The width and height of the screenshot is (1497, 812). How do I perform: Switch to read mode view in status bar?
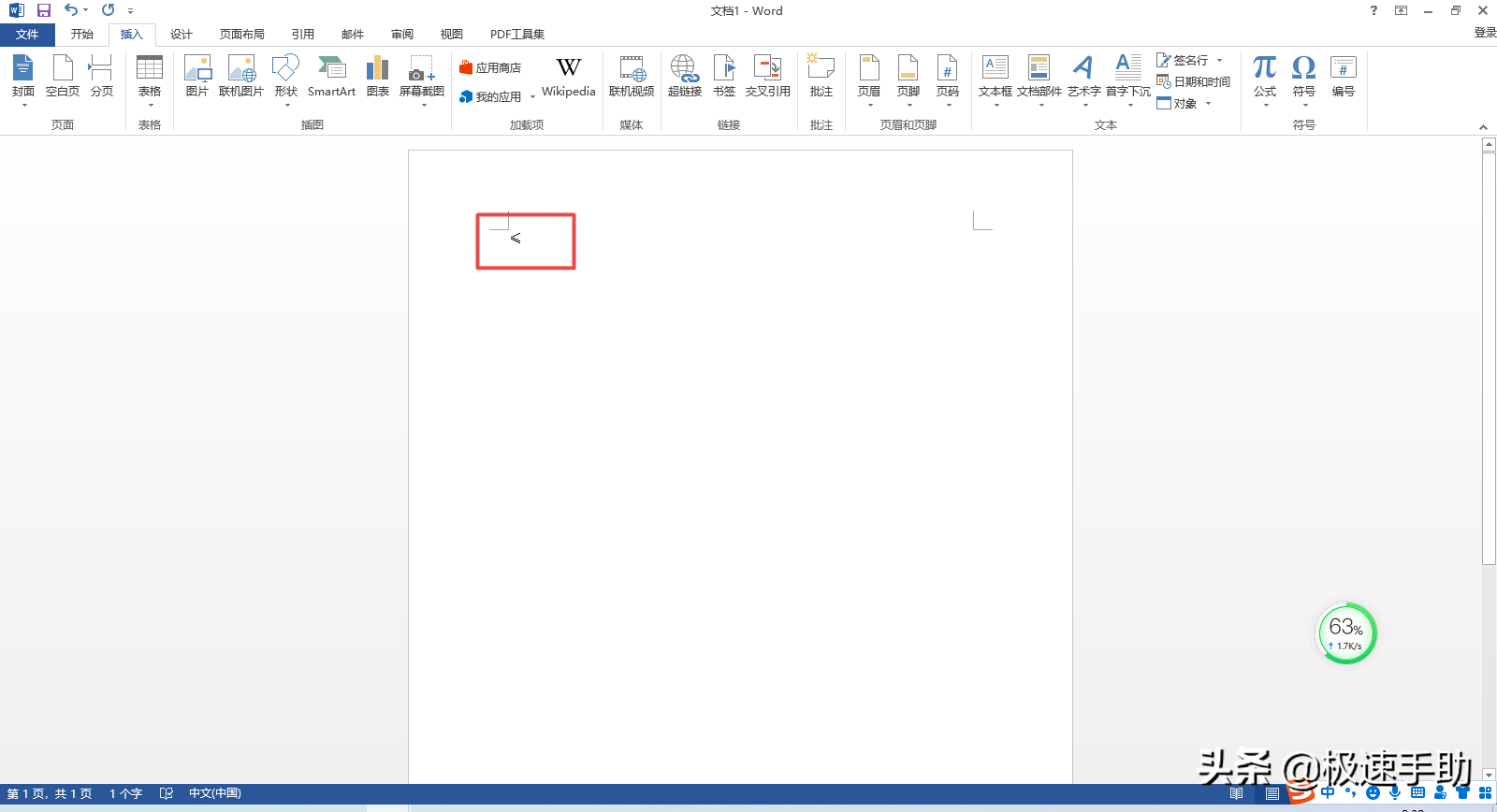pyautogui.click(x=1236, y=793)
